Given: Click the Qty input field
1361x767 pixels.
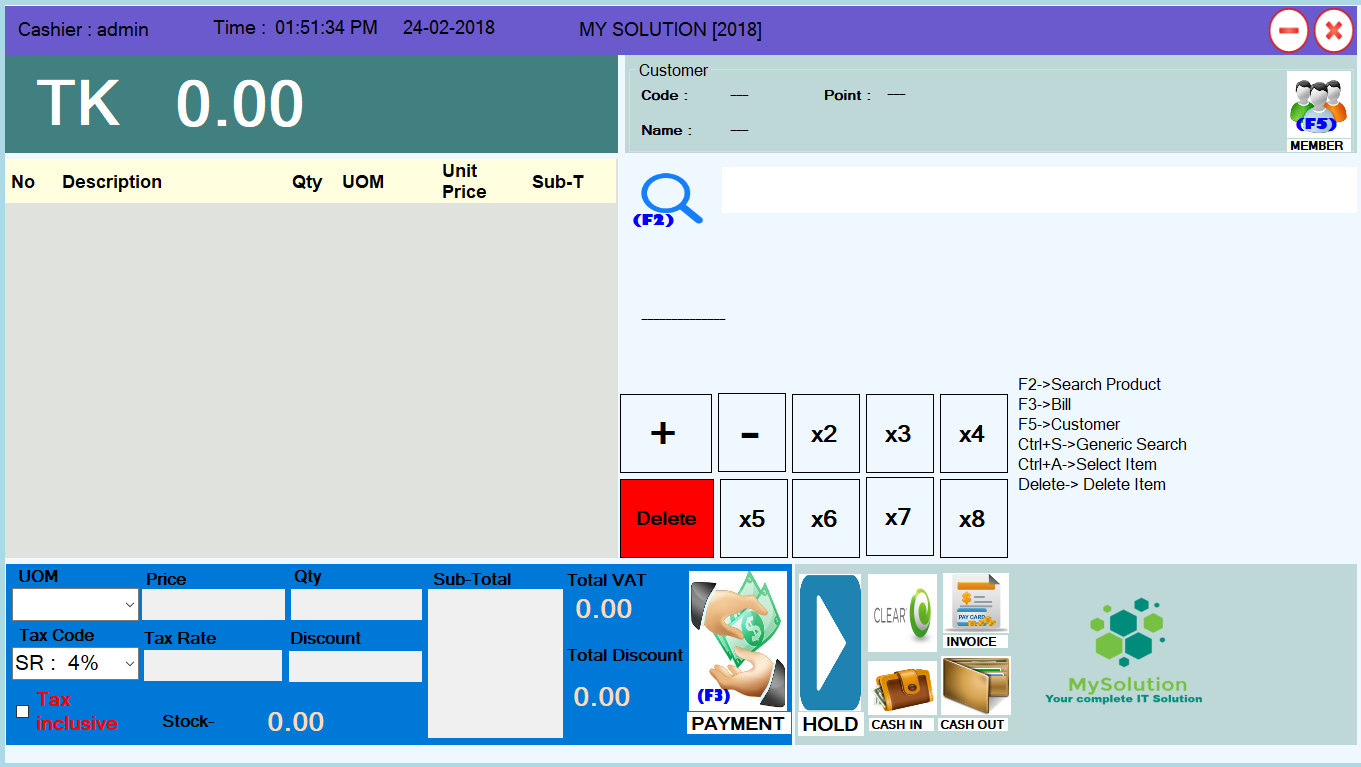Looking at the screenshot, I should [355, 604].
